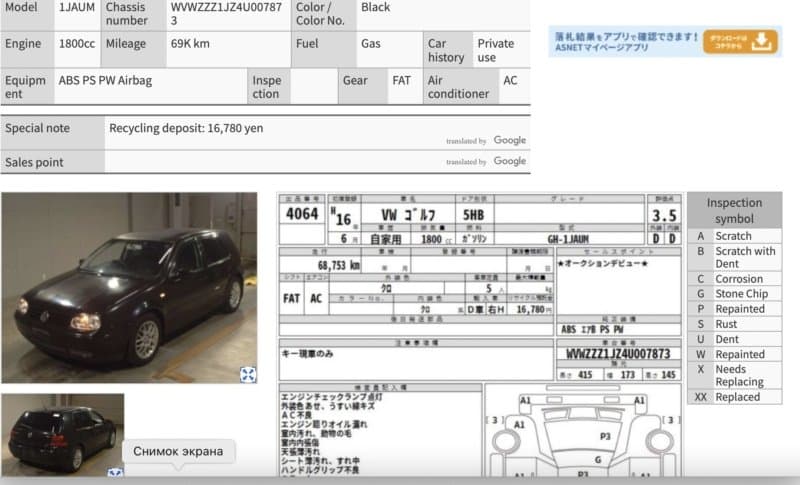Image resolution: width=800 pixels, height=485 pixels.
Task: Click the 'Special note' row label
Action: pos(37,128)
